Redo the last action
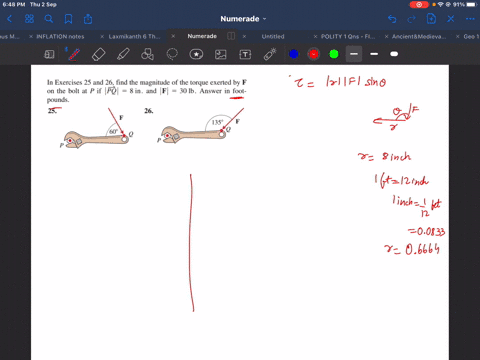The height and width of the screenshot is (360, 480). (411, 19)
